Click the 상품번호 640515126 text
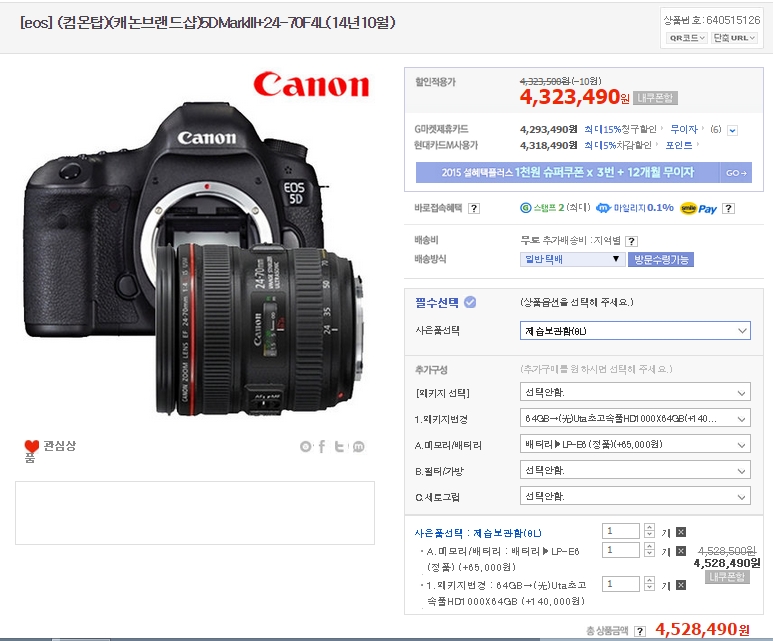Screen dimensions: 773x641 pos(712,20)
